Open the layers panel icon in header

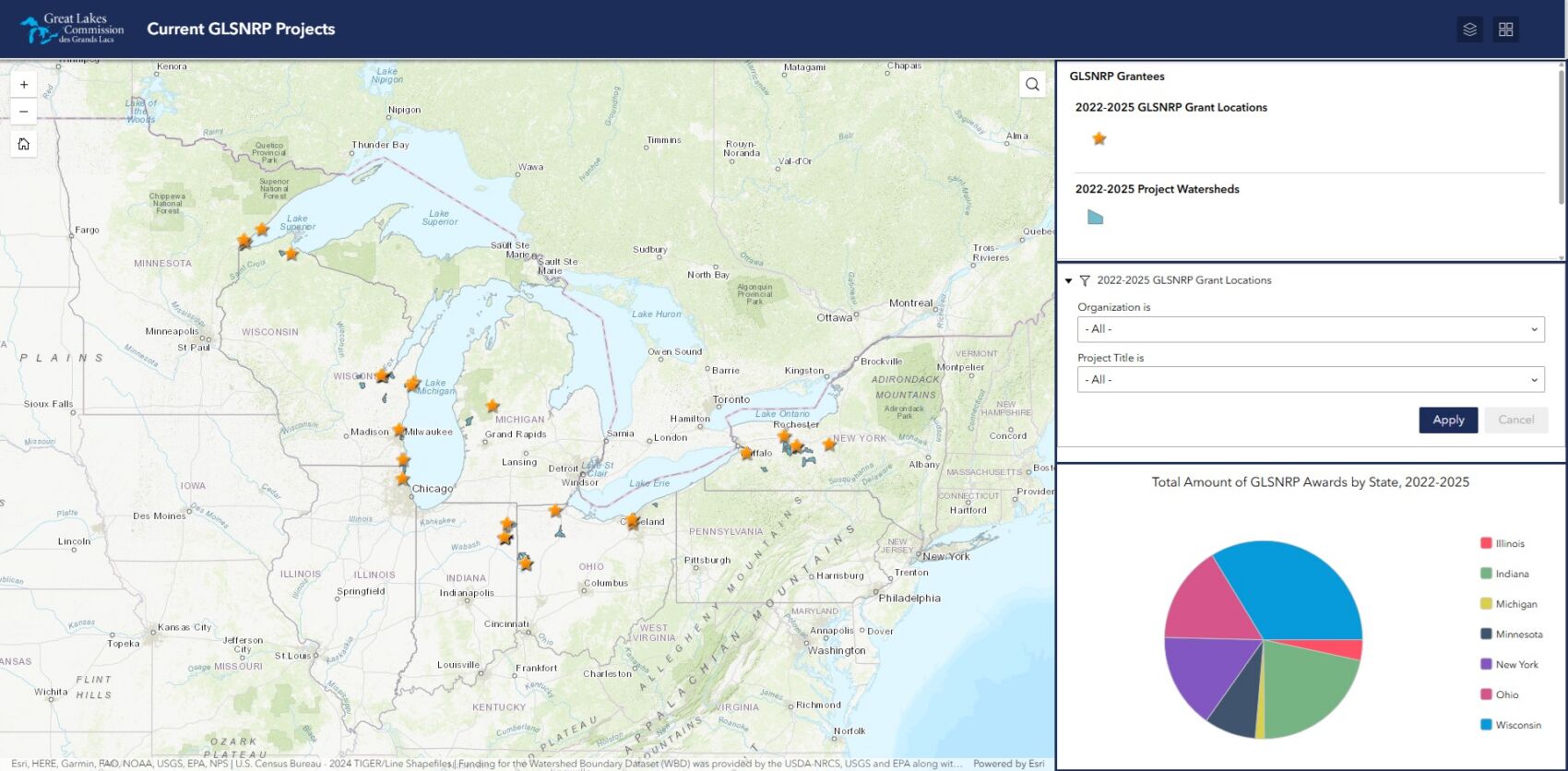pyautogui.click(x=1470, y=30)
